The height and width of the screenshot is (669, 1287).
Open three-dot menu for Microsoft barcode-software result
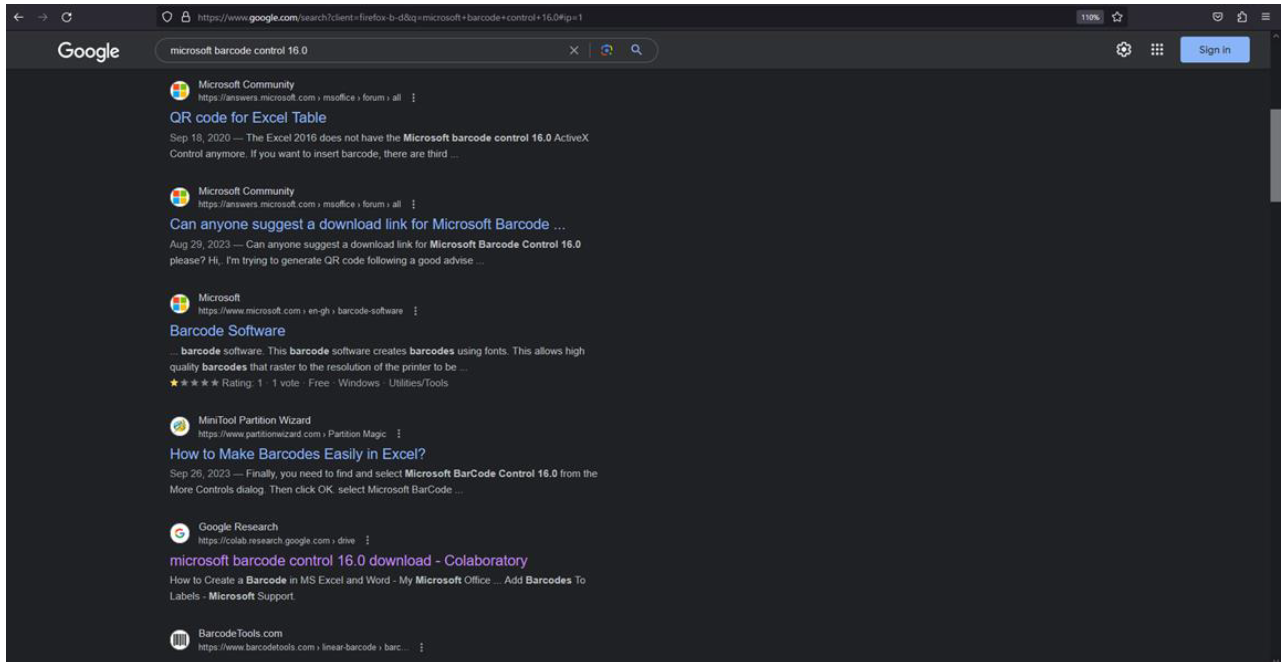point(415,311)
